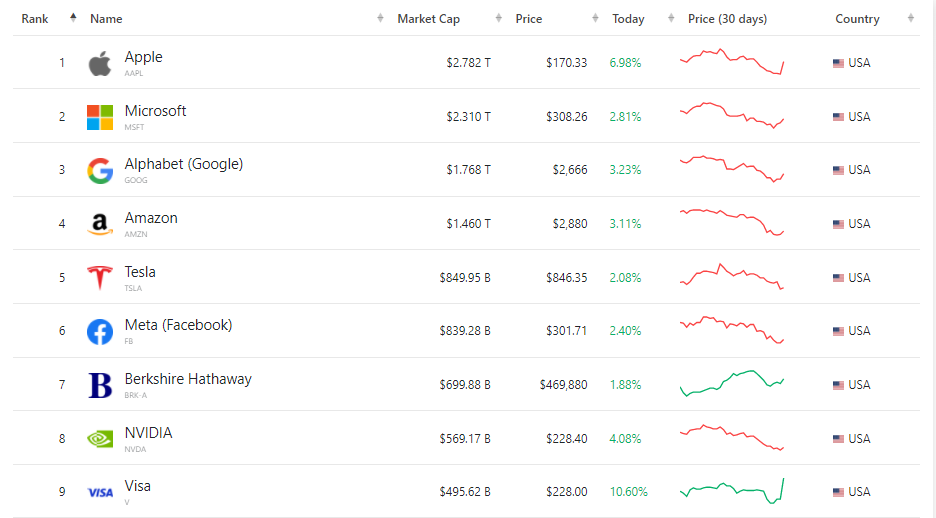Click the Apple logo icon
The height and width of the screenshot is (518, 936).
coord(100,64)
